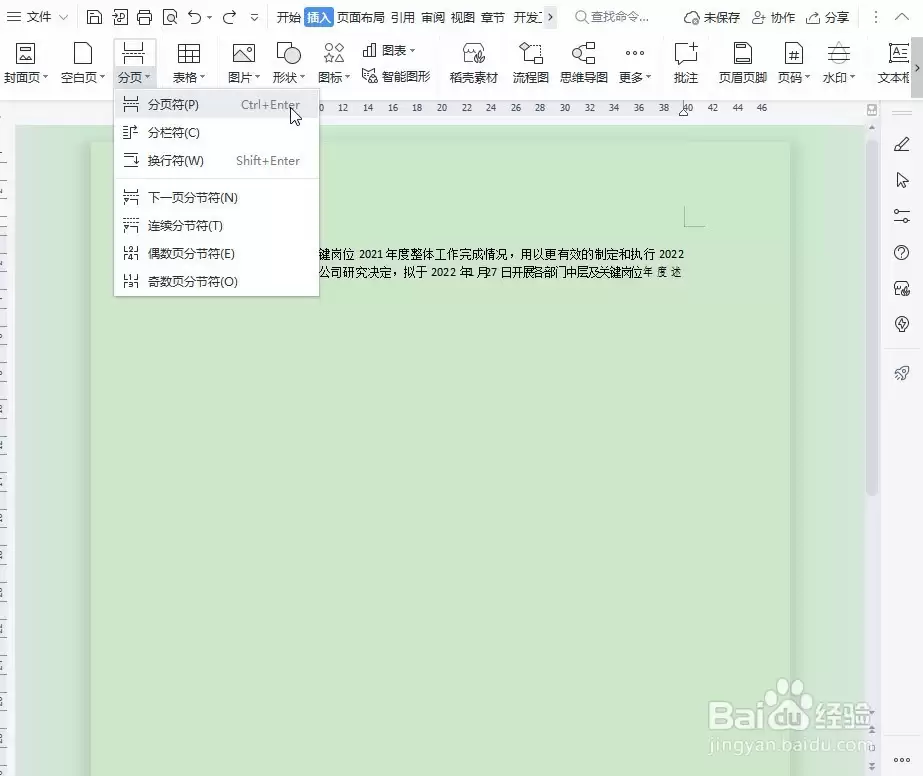Viewport: 923px width, 776px height.
Task: Click the Cover Page (封面页) icon
Action: point(25,54)
